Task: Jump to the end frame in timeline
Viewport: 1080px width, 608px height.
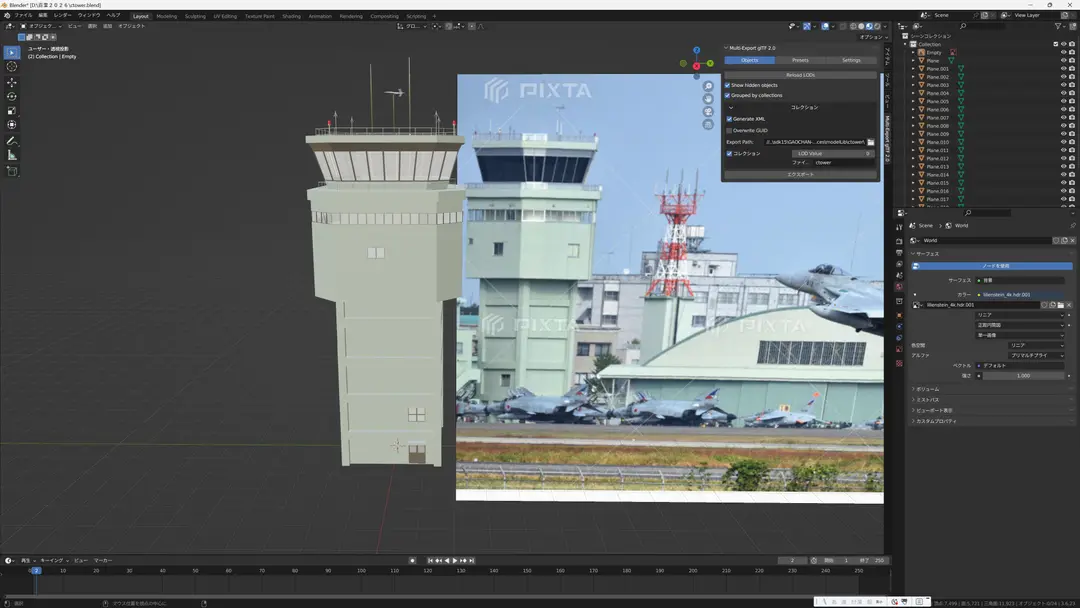Action: [x=472, y=560]
